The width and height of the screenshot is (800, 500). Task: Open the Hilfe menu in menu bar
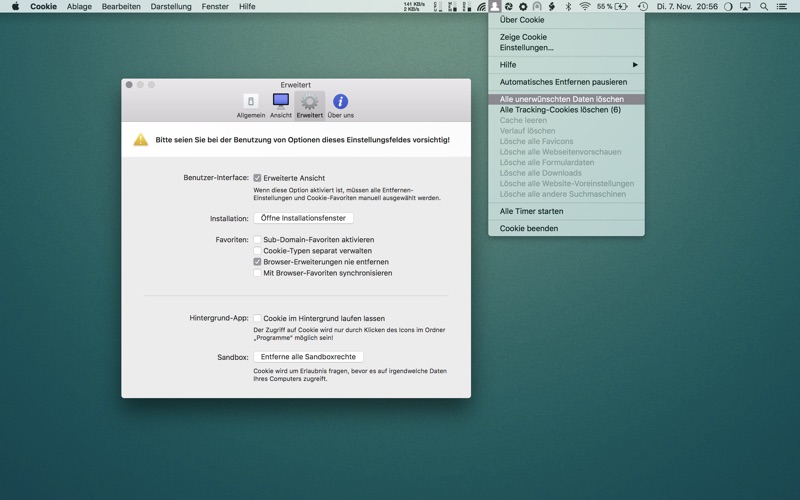pos(247,6)
